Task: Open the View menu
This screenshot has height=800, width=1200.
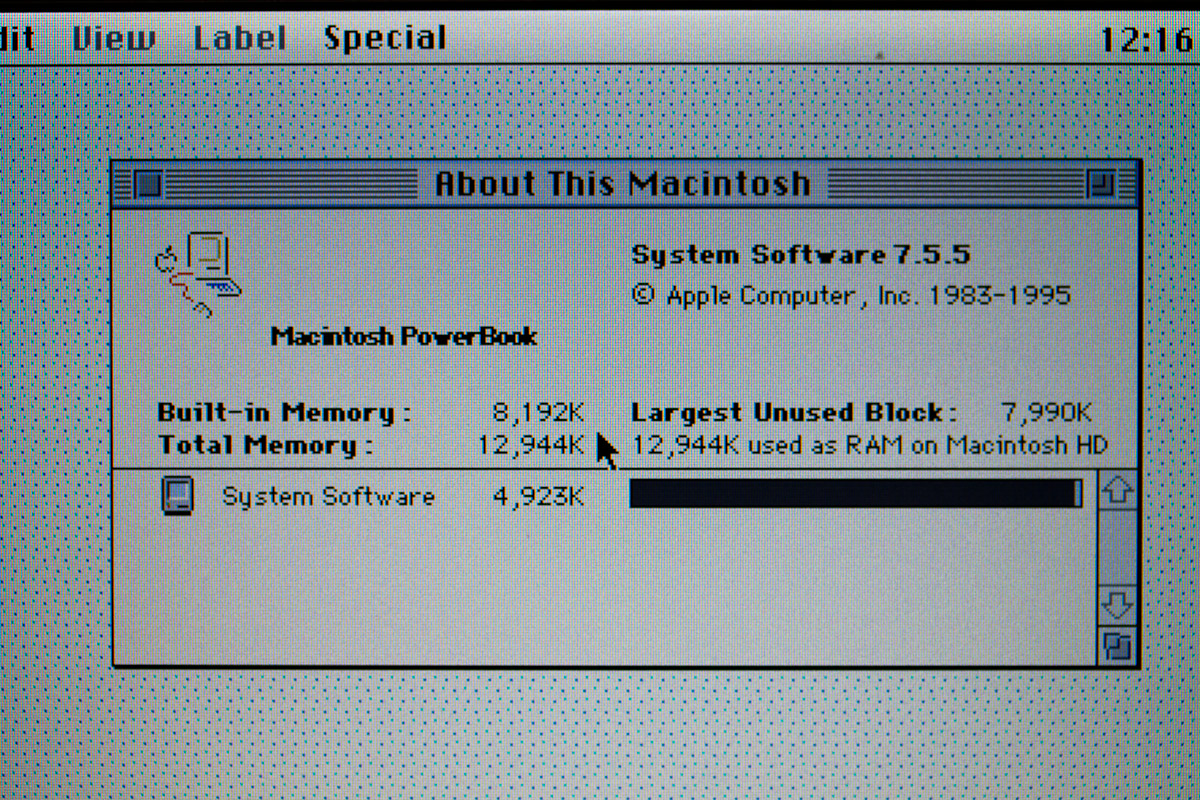Action: click(x=114, y=39)
